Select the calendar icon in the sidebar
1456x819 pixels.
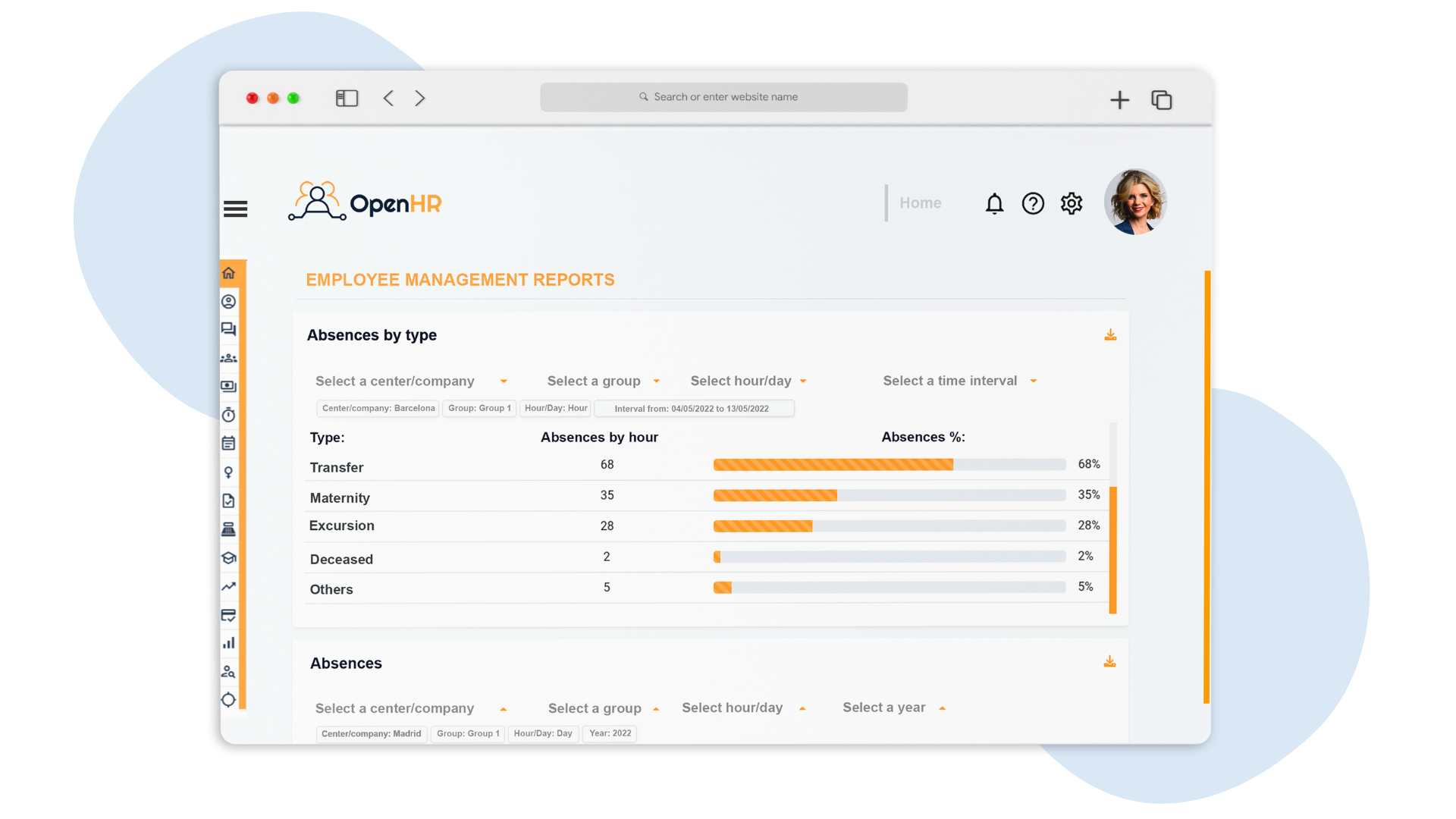(229, 443)
